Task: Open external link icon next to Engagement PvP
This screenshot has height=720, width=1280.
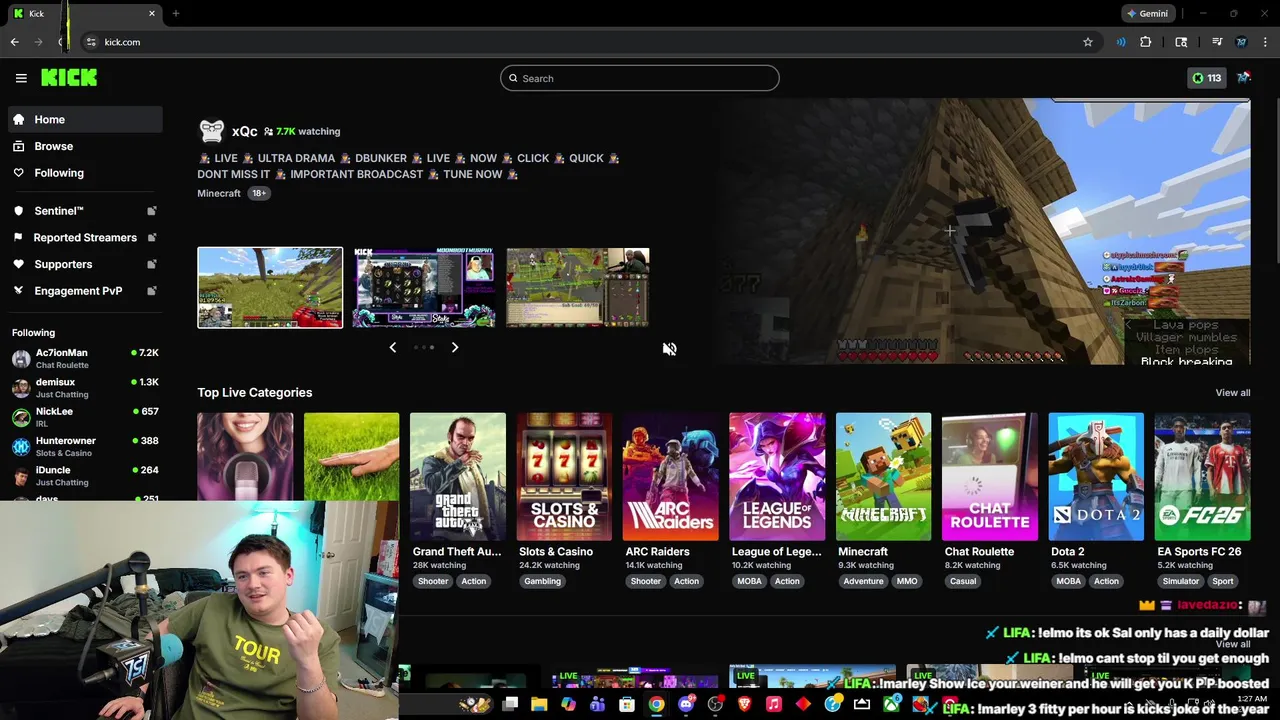Action: (x=152, y=291)
